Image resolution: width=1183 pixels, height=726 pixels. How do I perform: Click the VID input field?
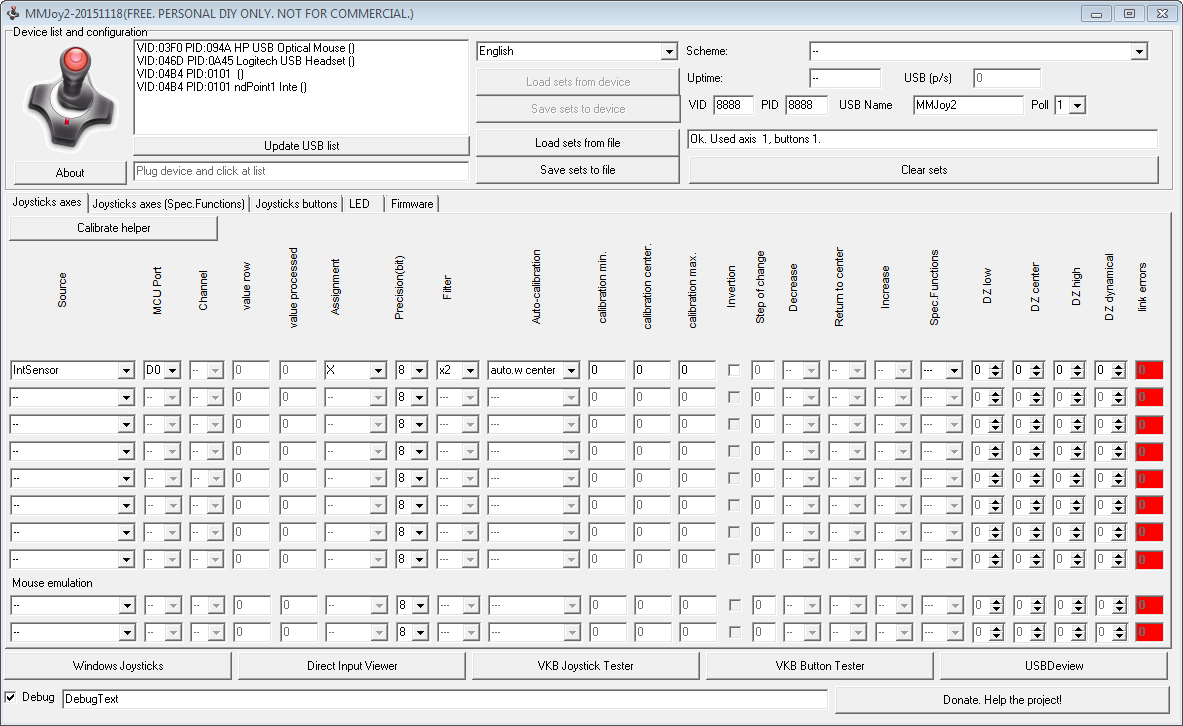[733, 106]
